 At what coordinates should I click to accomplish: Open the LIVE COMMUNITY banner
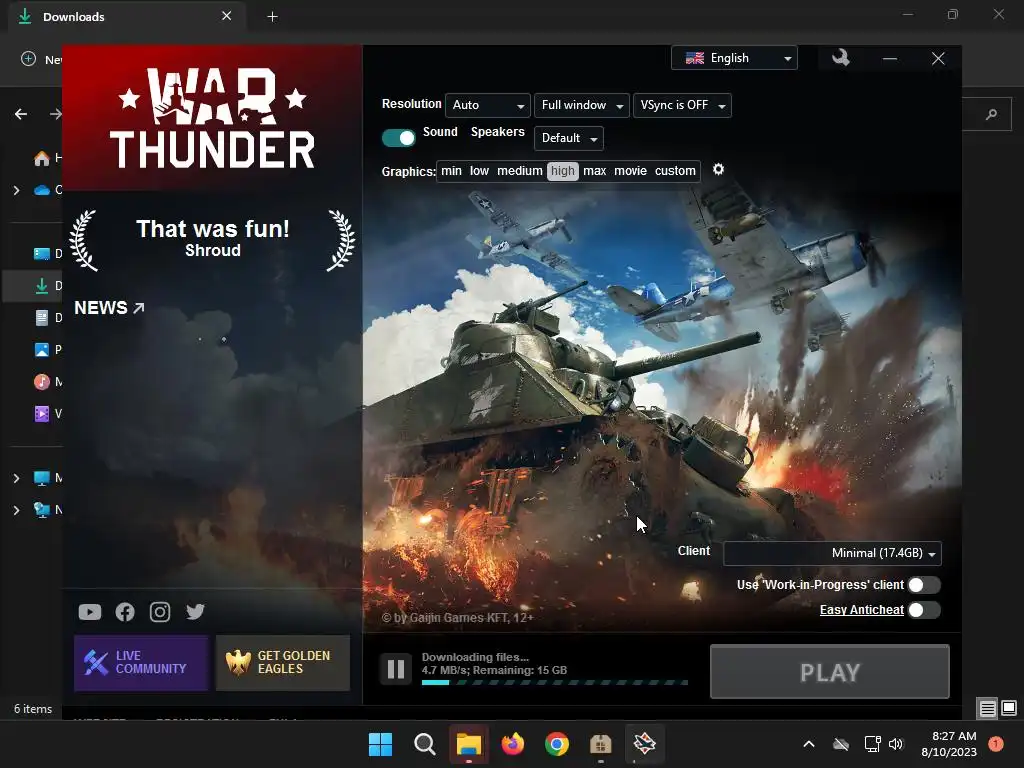(141, 663)
